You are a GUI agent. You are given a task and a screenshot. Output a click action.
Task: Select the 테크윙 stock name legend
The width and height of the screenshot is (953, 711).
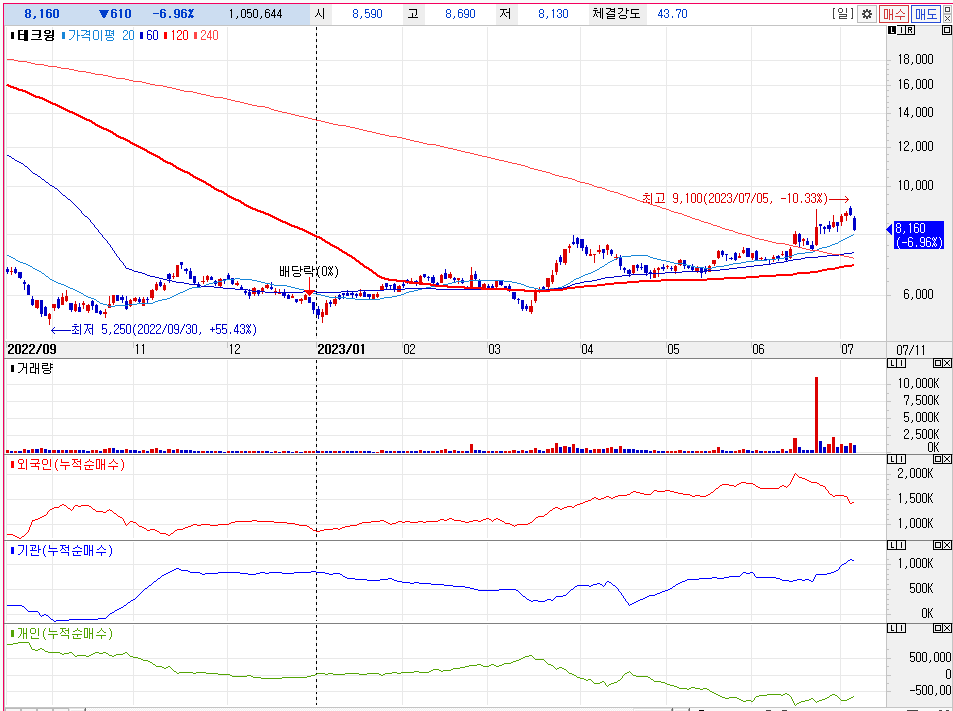pos(36,36)
